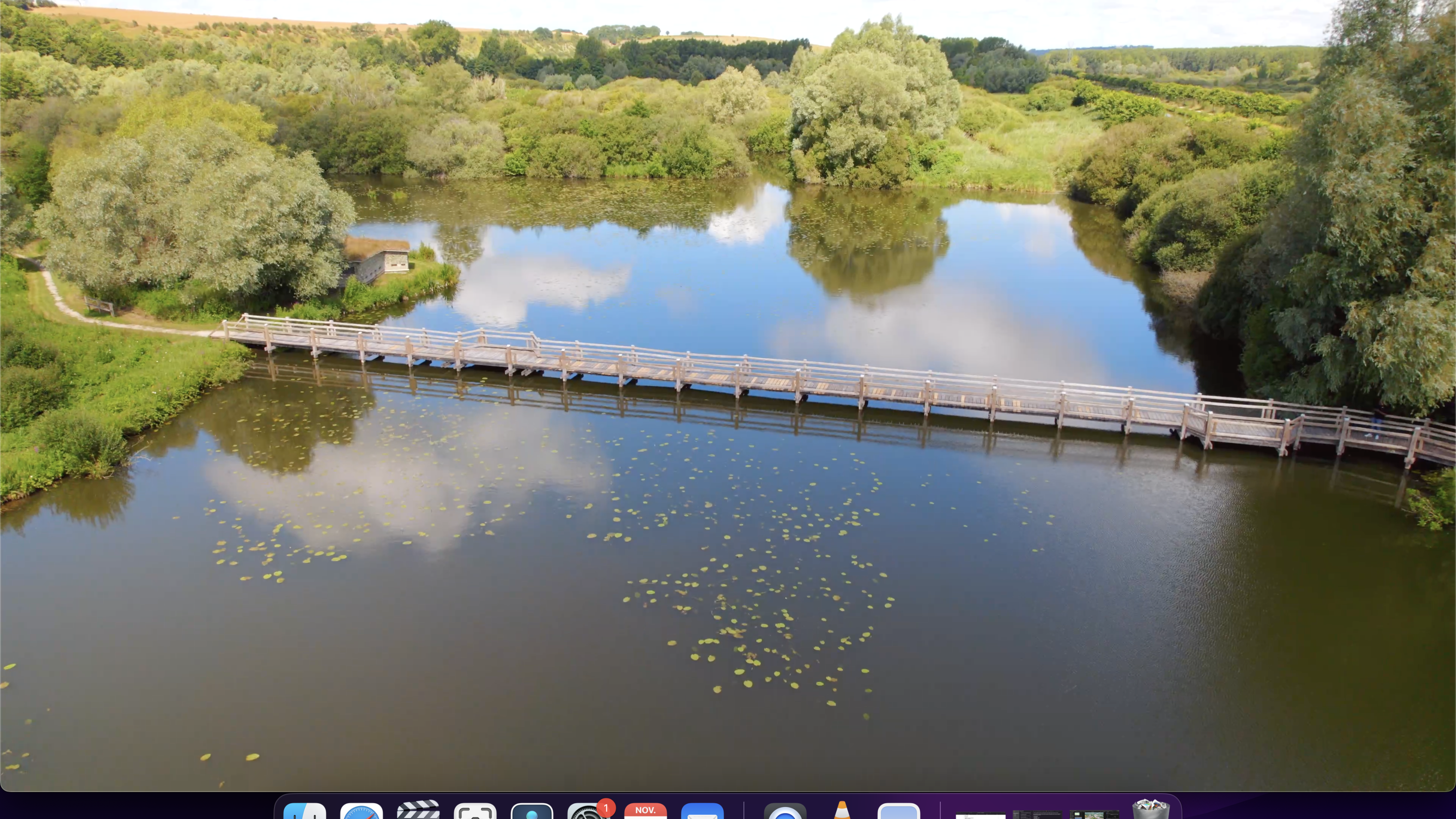Open Calendar showing NOV. in dock
The width and height of the screenshot is (1456, 819).
[x=646, y=811]
